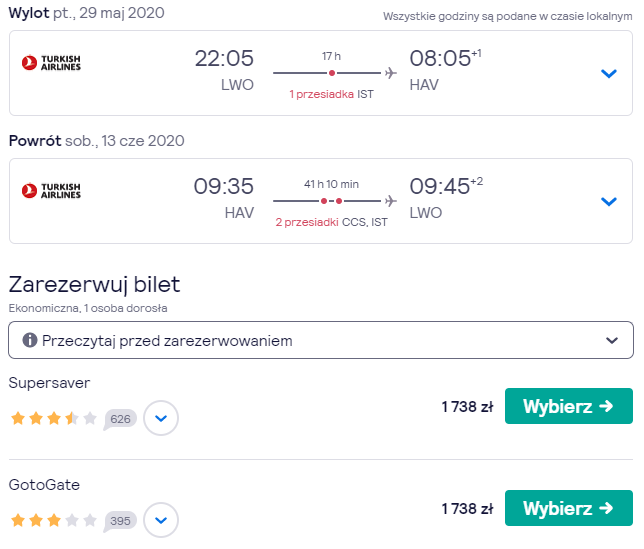Select the Supersaver offer via Wybierz

click(569, 406)
